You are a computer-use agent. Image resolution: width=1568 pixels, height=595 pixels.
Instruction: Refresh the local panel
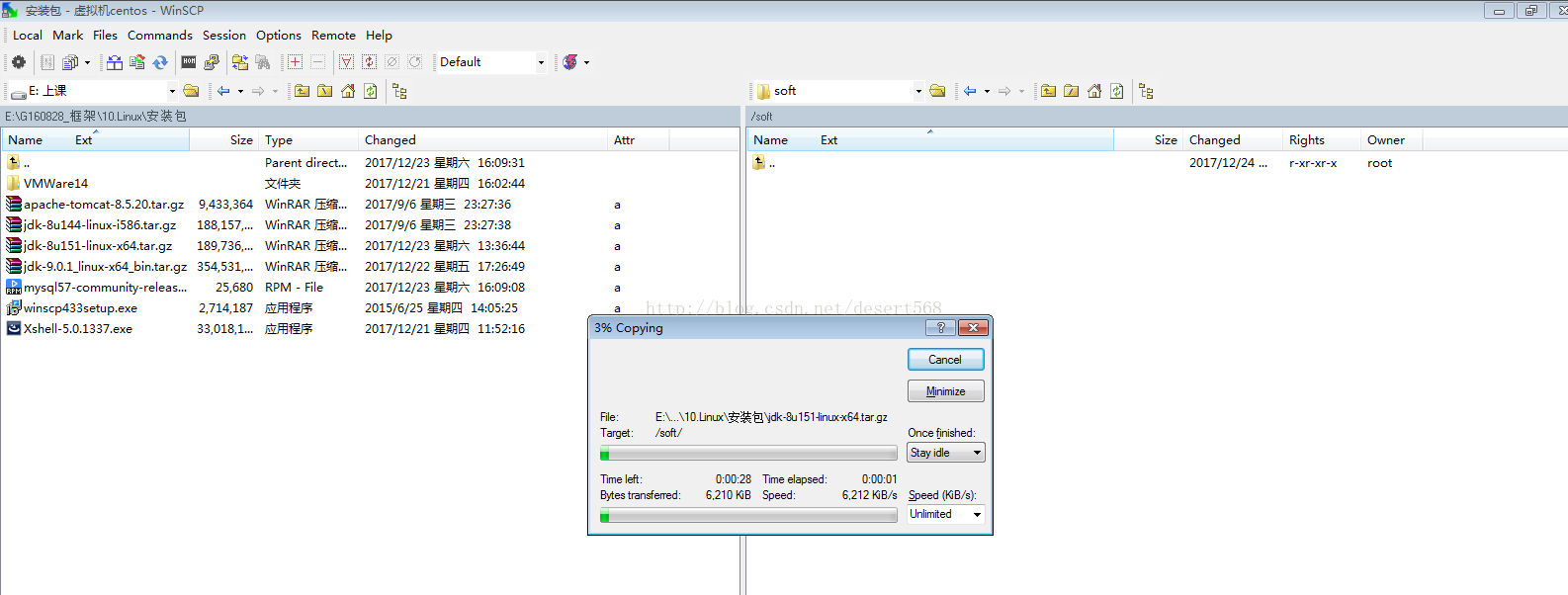click(371, 91)
